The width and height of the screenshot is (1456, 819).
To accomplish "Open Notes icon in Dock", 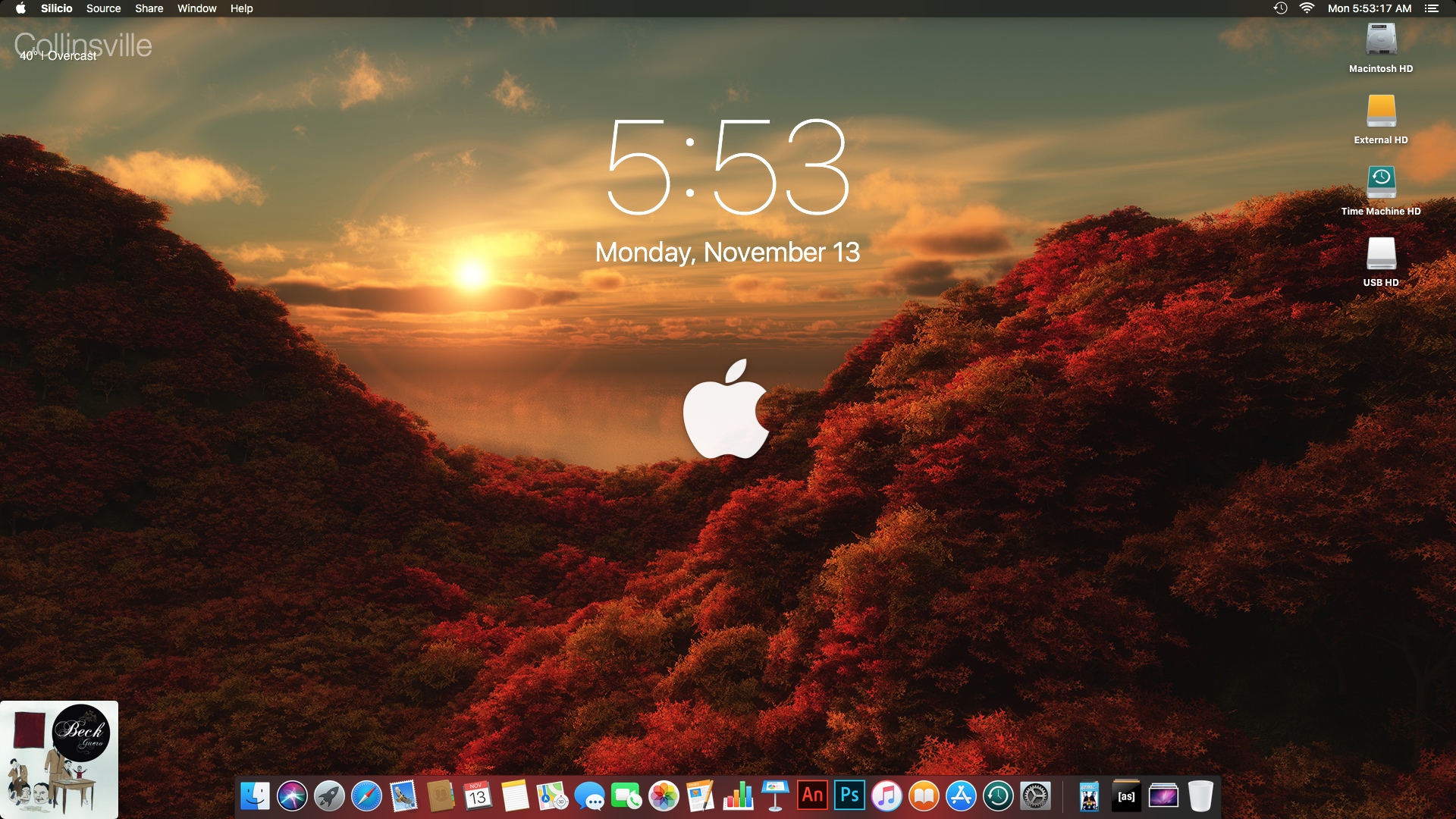I will click(x=515, y=796).
